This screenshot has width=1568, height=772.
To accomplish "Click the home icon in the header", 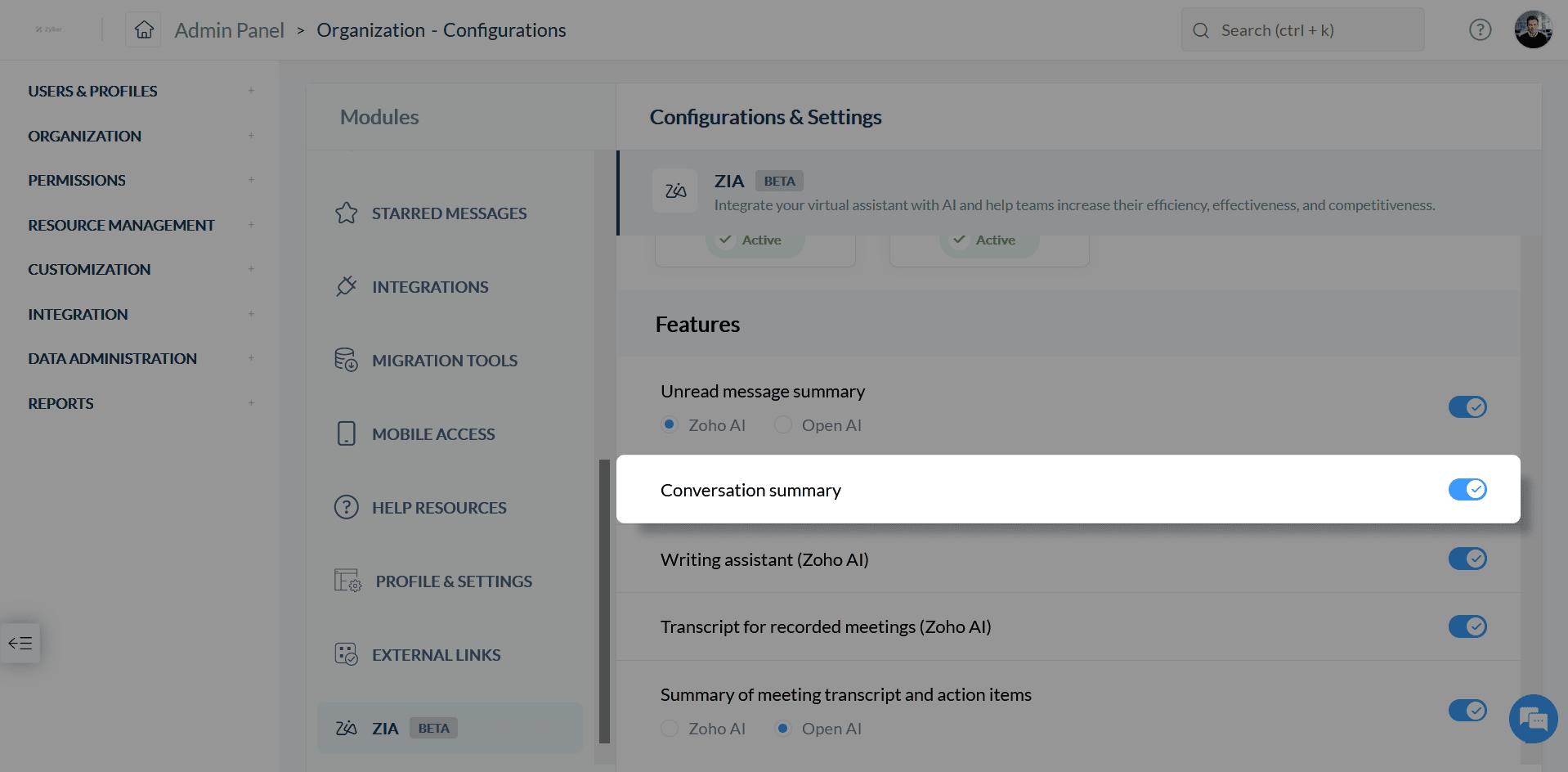I will (144, 30).
